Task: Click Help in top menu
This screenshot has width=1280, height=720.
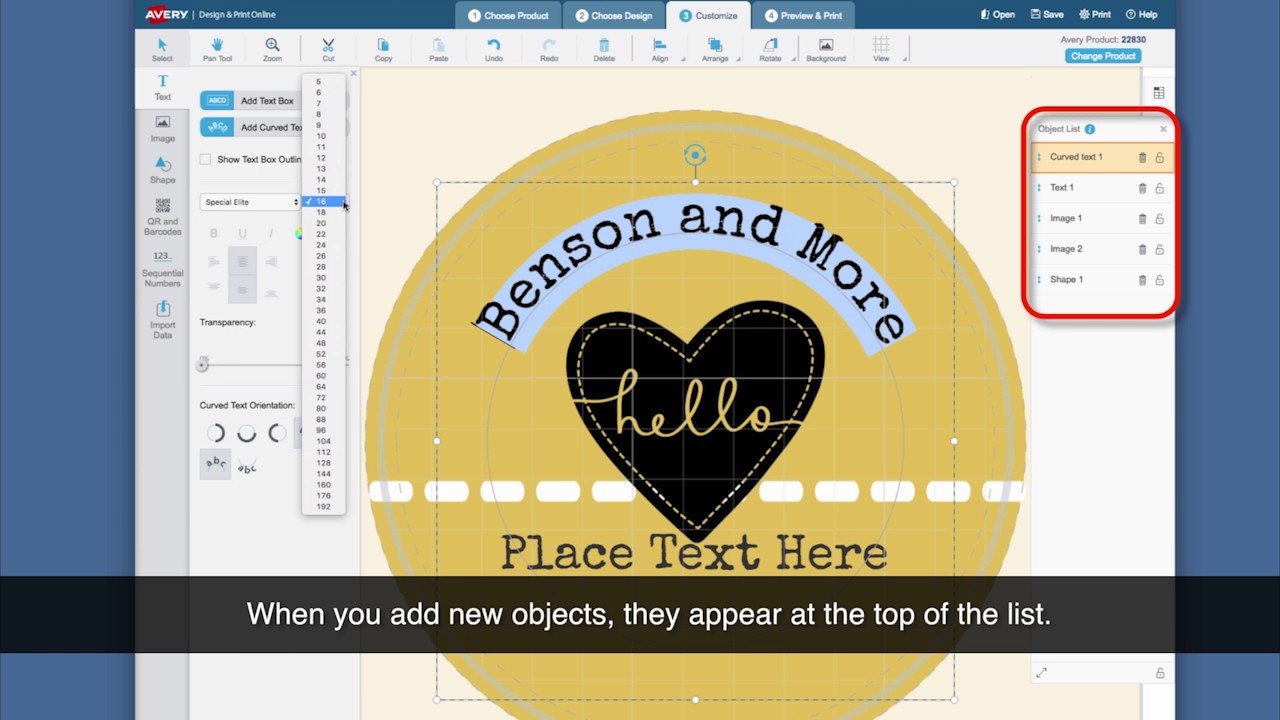Action: [1142, 15]
